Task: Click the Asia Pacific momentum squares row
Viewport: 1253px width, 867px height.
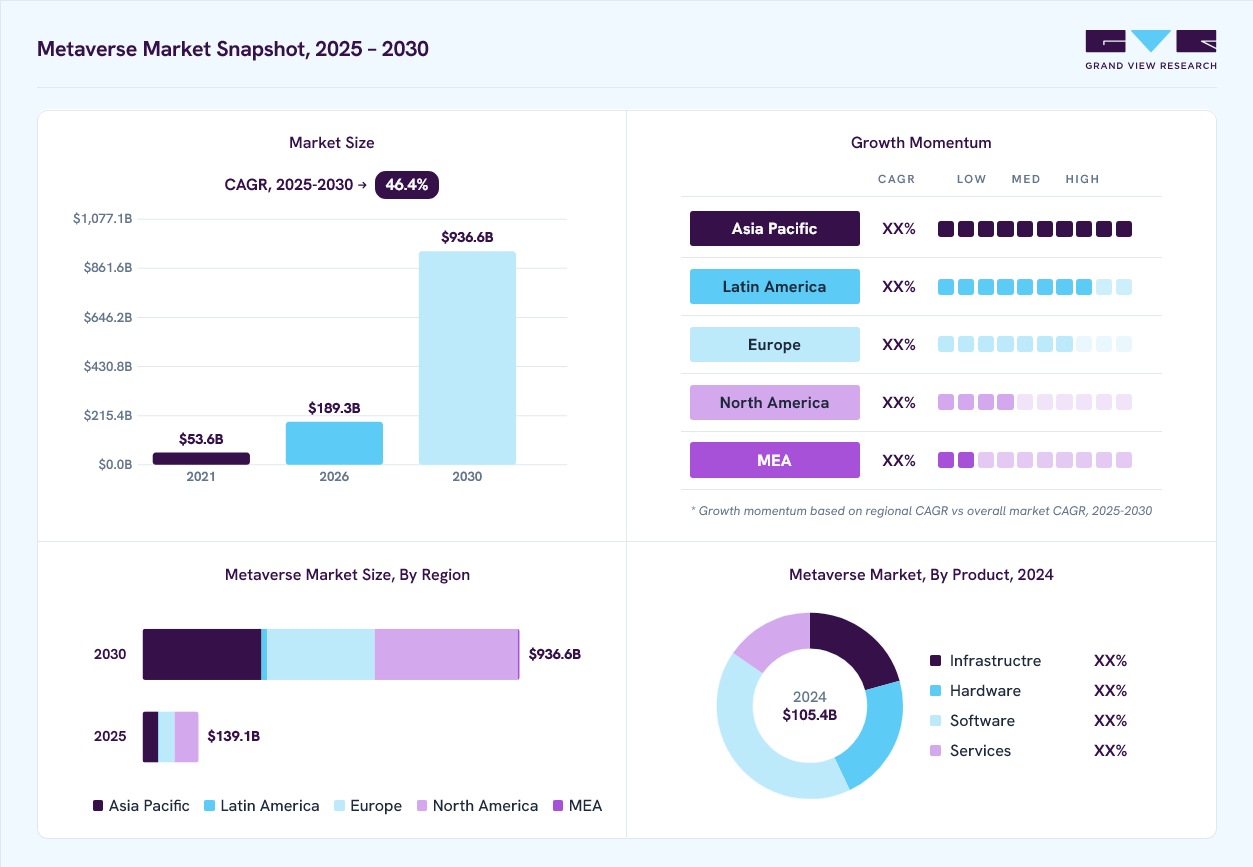Action: coord(1035,229)
